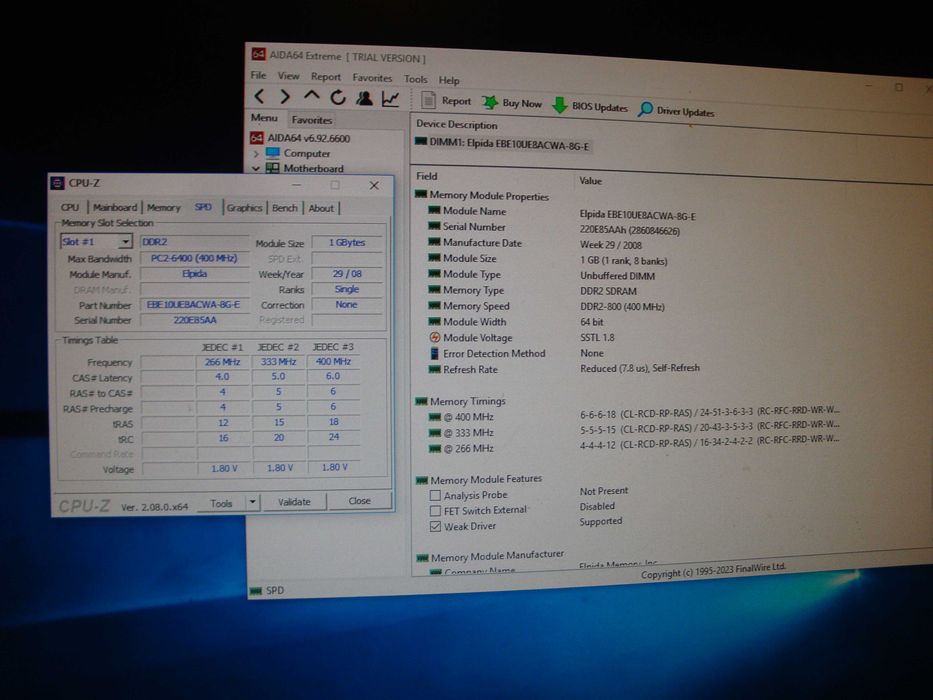
Task: Click the Module Size 1 GBytes field
Action: click(x=347, y=242)
